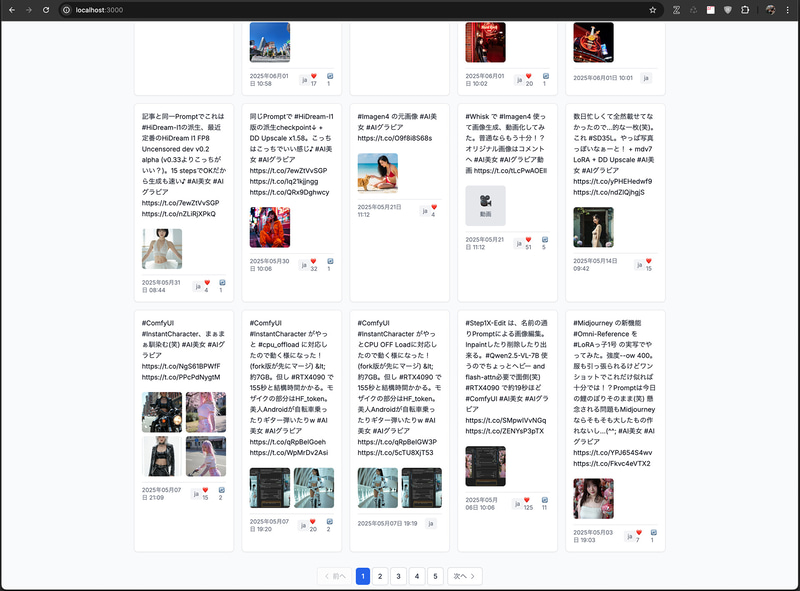Open the Z extension icon in the toolbar
The image size is (800, 591).
677,10
